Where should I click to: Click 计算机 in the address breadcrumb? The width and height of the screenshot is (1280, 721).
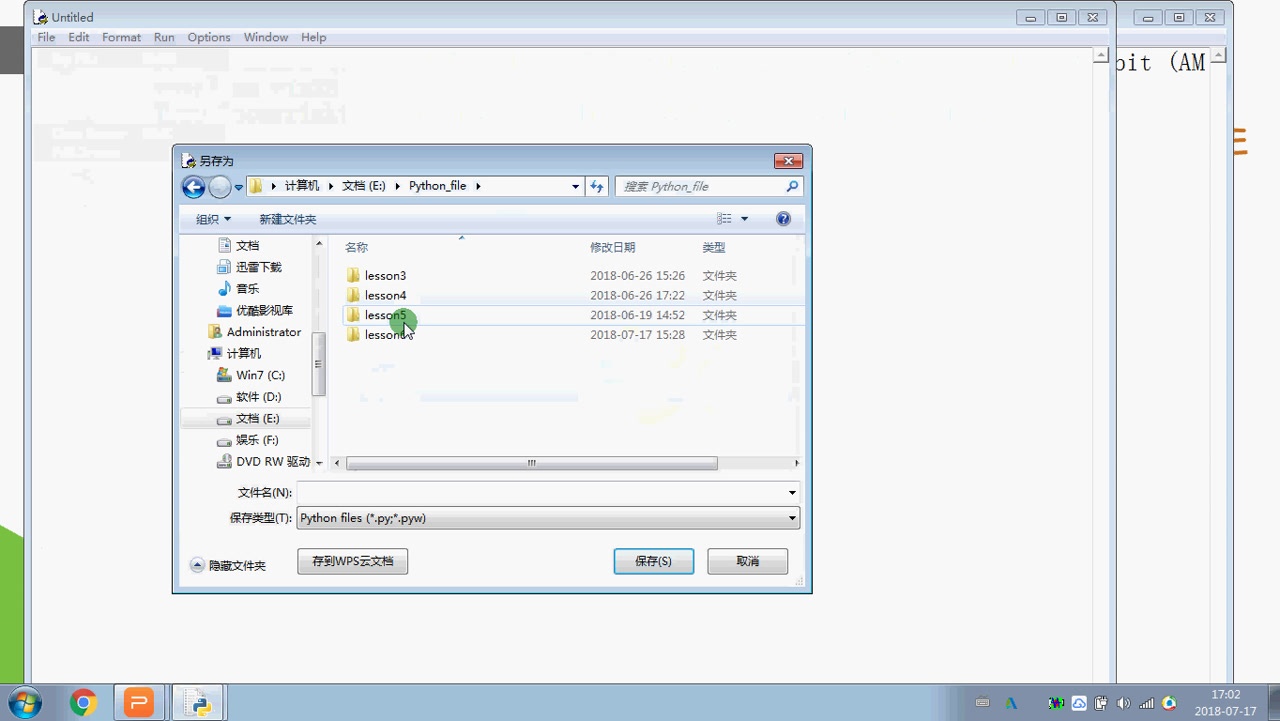pos(301,186)
